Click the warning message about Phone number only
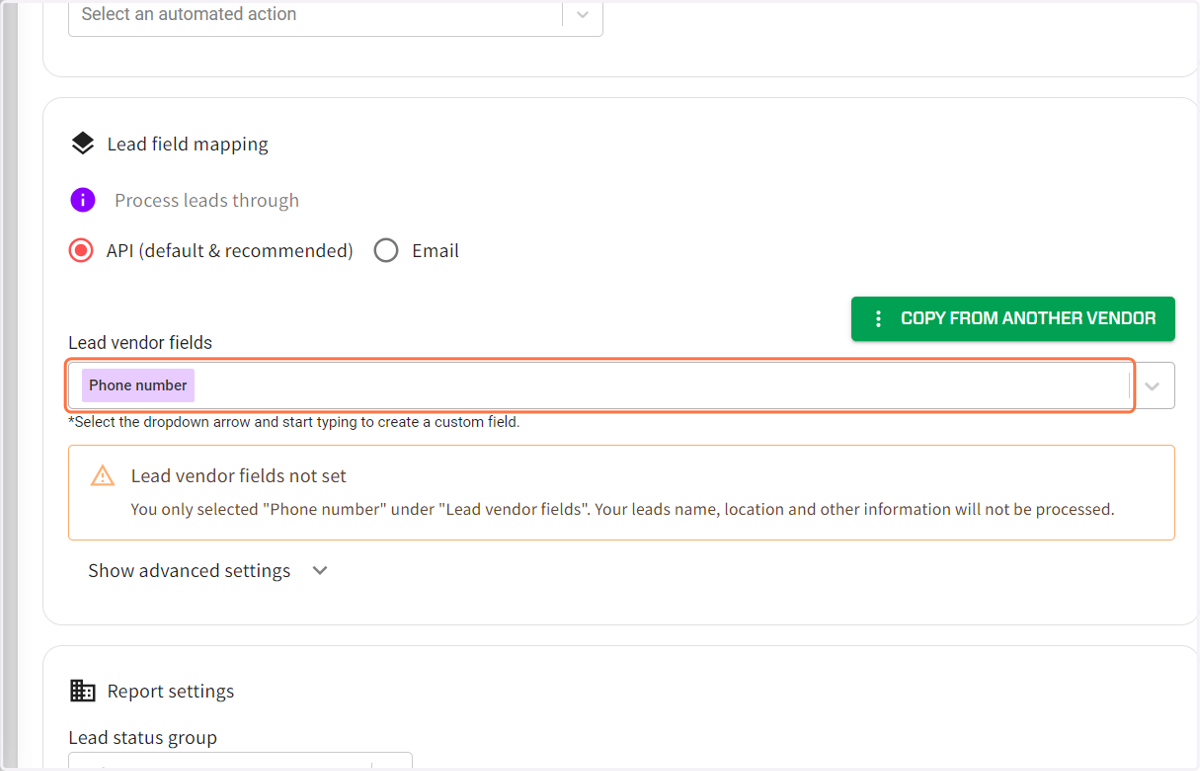 click(x=622, y=509)
